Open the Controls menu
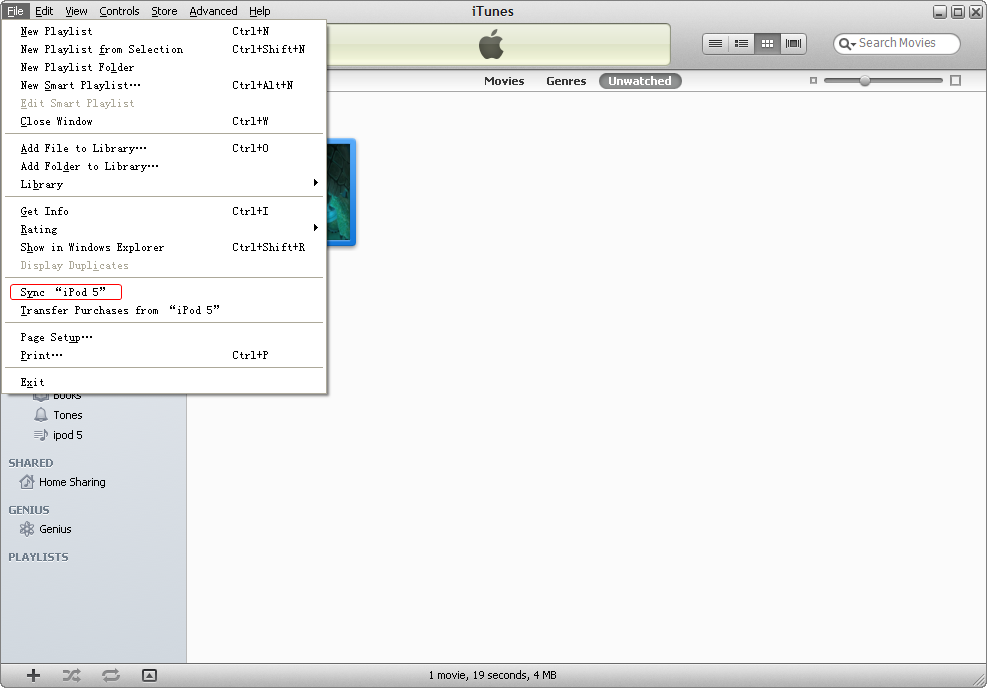Screen dimensions: 987x688 (119, 11)
